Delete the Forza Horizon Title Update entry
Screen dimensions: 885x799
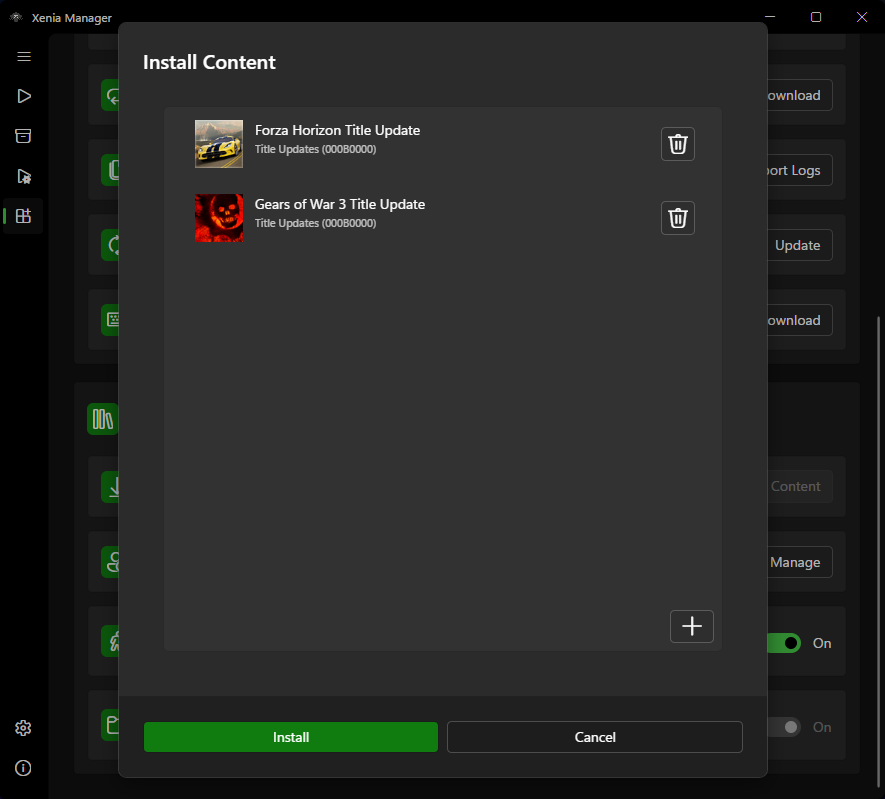pyautogui.click(x=677, y=143)
